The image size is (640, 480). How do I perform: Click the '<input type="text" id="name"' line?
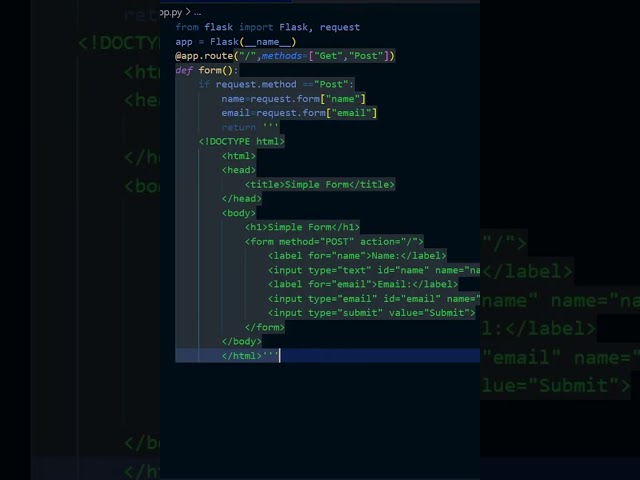point(374,270)
